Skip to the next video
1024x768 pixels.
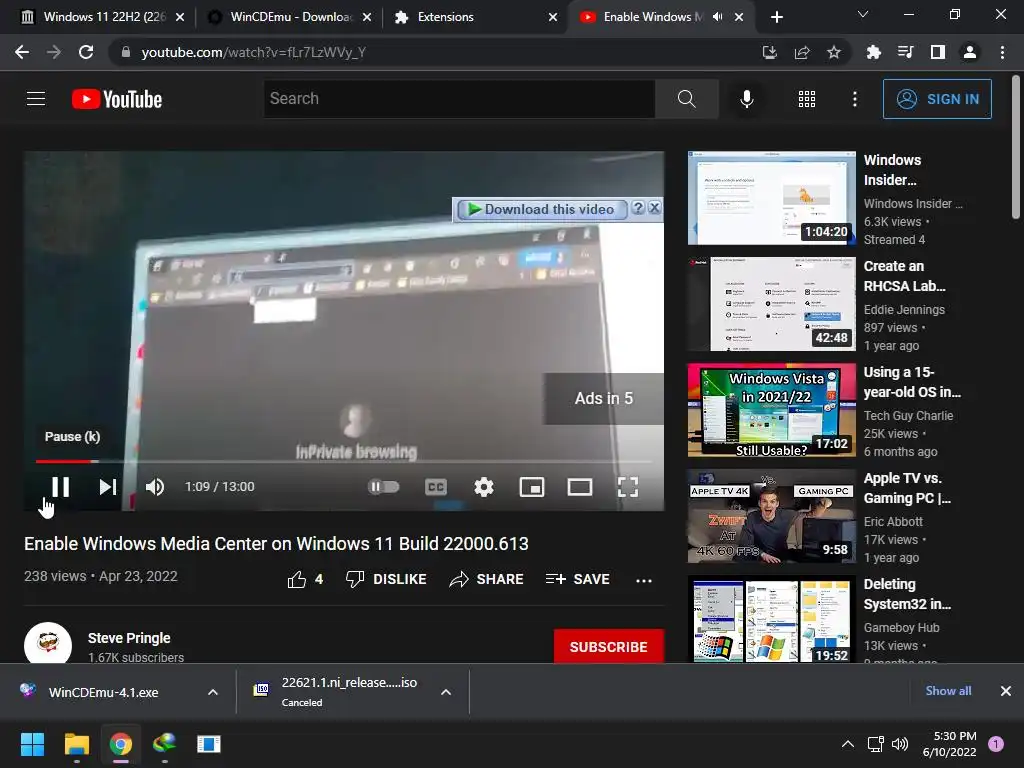tap(108, 487)
